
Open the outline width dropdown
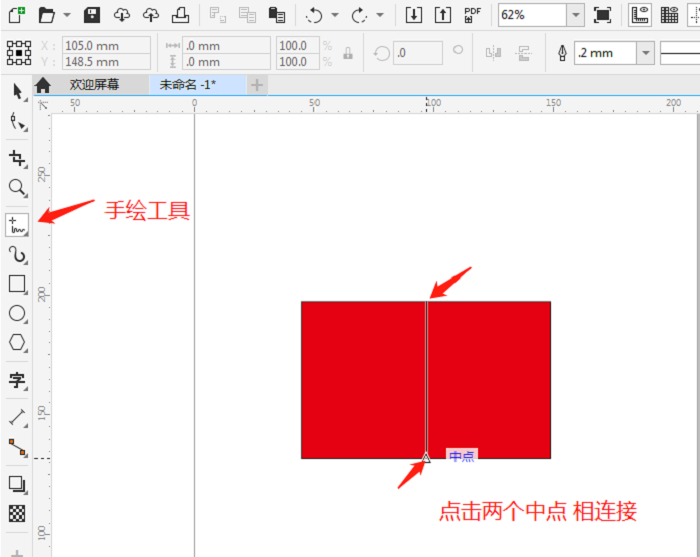coord(646,53)
